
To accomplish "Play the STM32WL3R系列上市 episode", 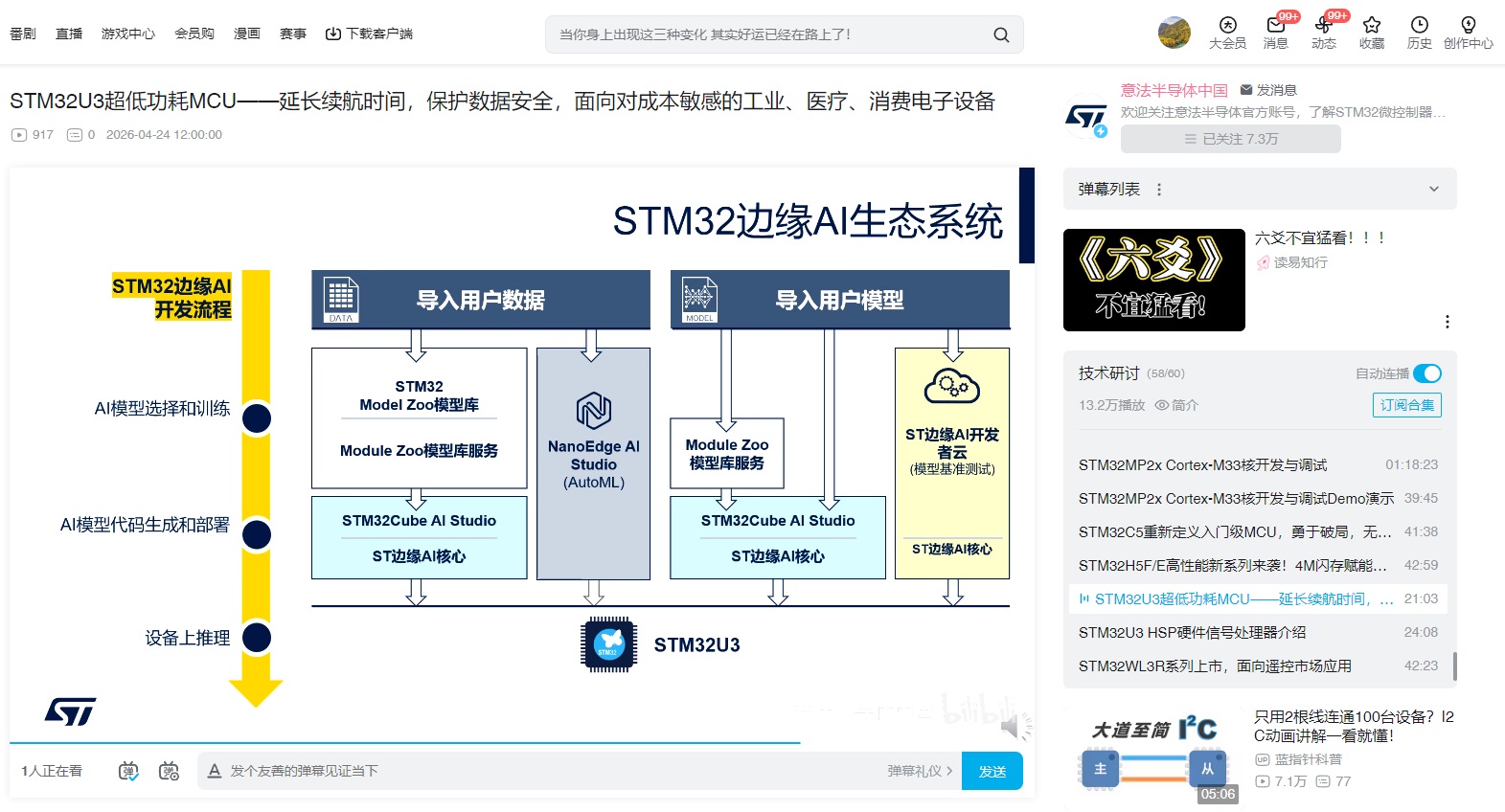I will click(1258, 665).
